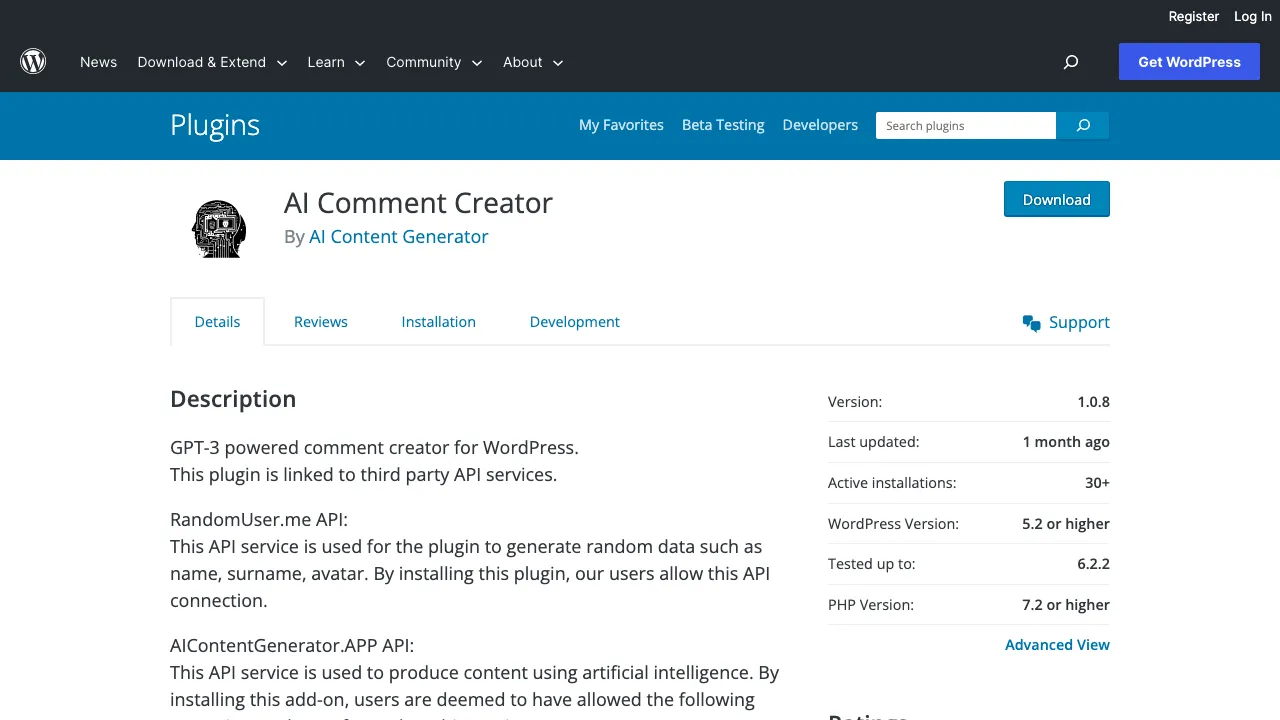The image size is (1280, 720).
Task: Click the Download button
Action: (x=1056, y=199)
